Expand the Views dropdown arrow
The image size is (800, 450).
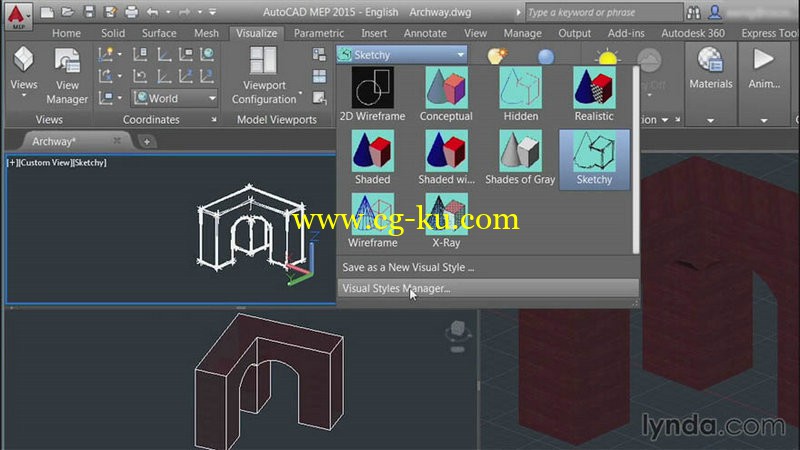click(23, 95)
